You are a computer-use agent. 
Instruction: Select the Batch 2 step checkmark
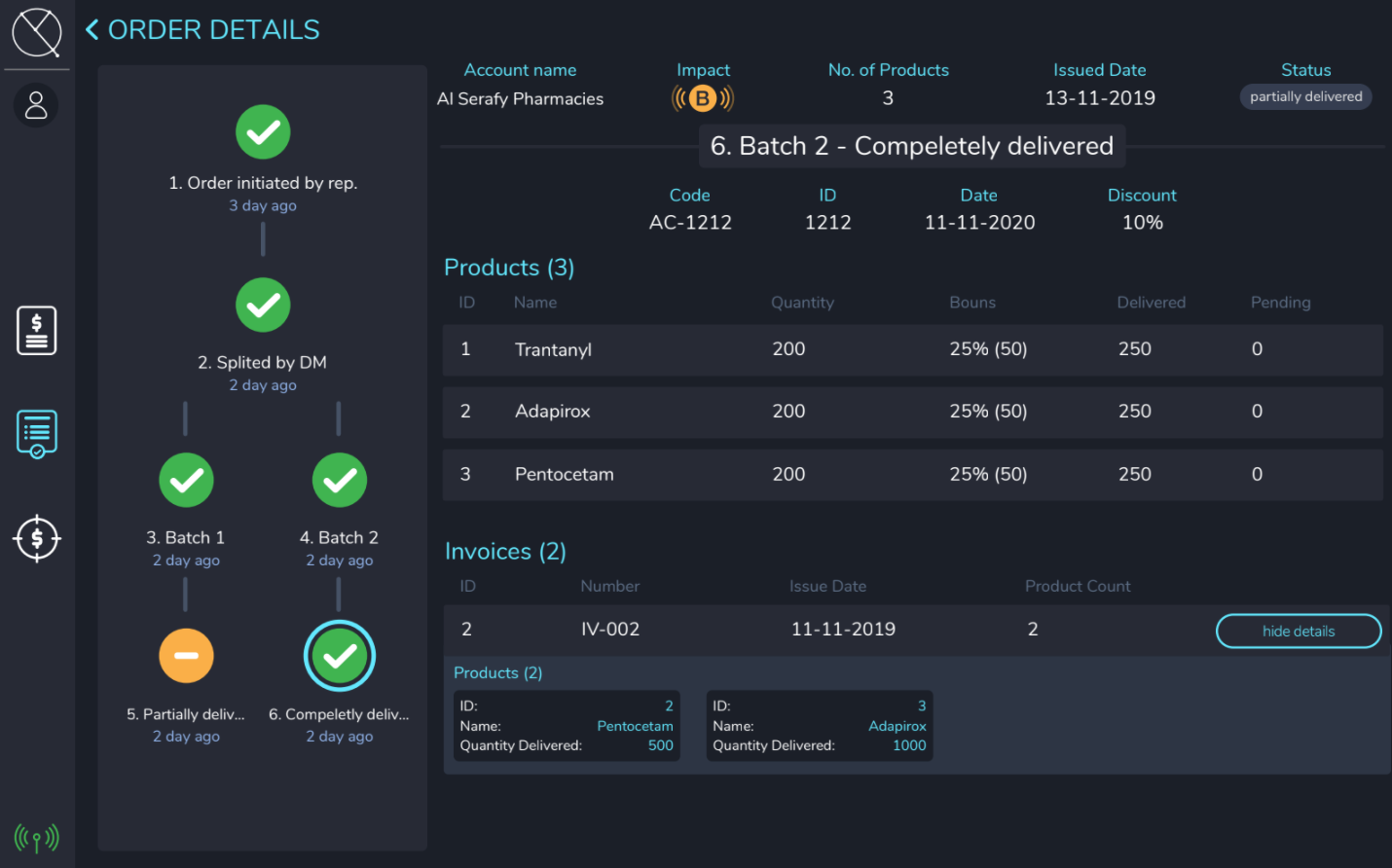pos(339,481)
